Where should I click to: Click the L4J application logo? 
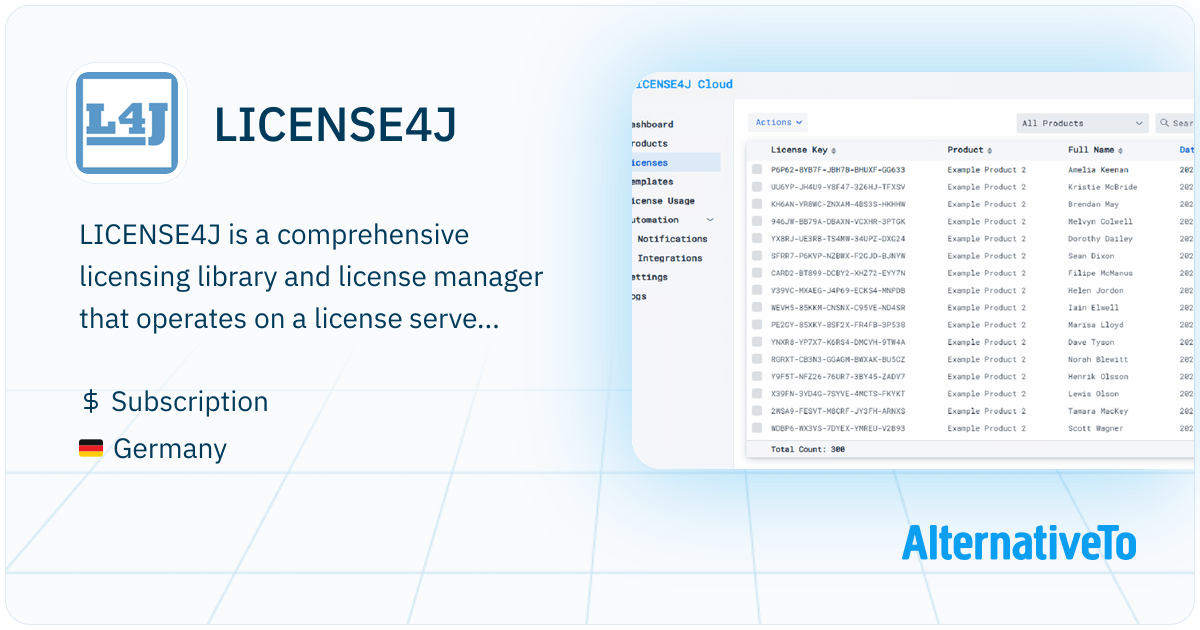click(127, 123)
